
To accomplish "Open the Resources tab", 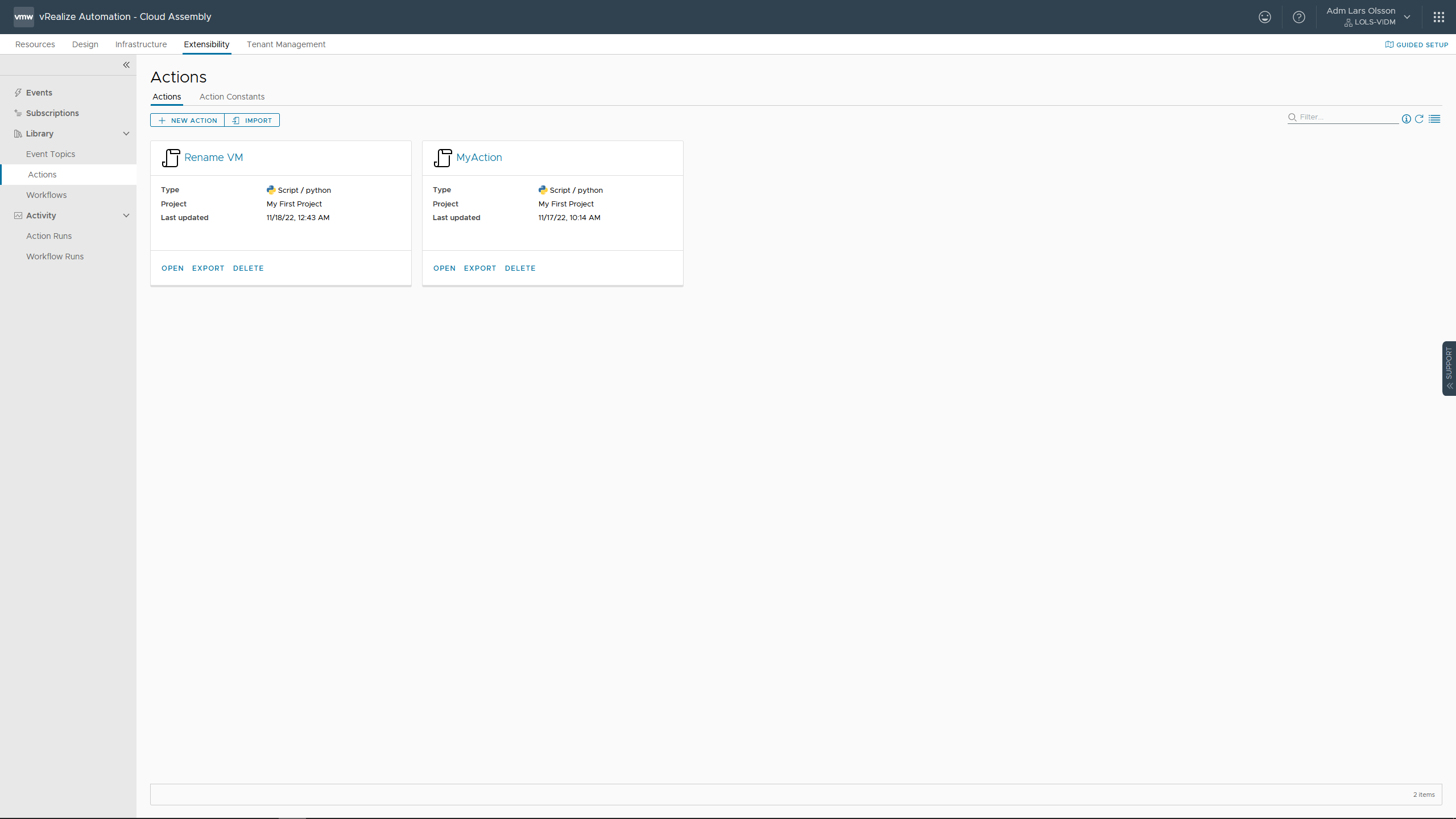I will [x=35, y=44].
